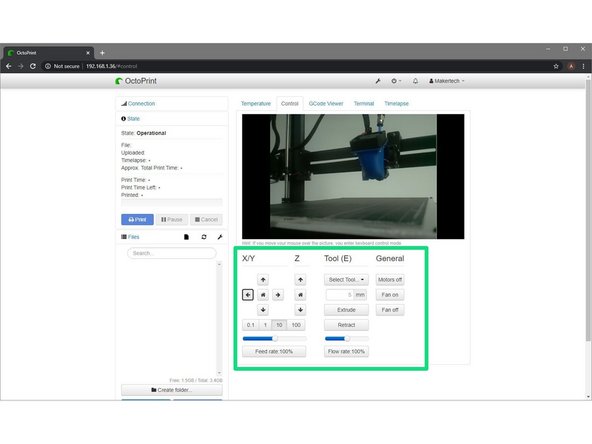This screenshot has height=444, width=592.
Task: Click the OctoPrint logo
Action: (x=136, y=81)
